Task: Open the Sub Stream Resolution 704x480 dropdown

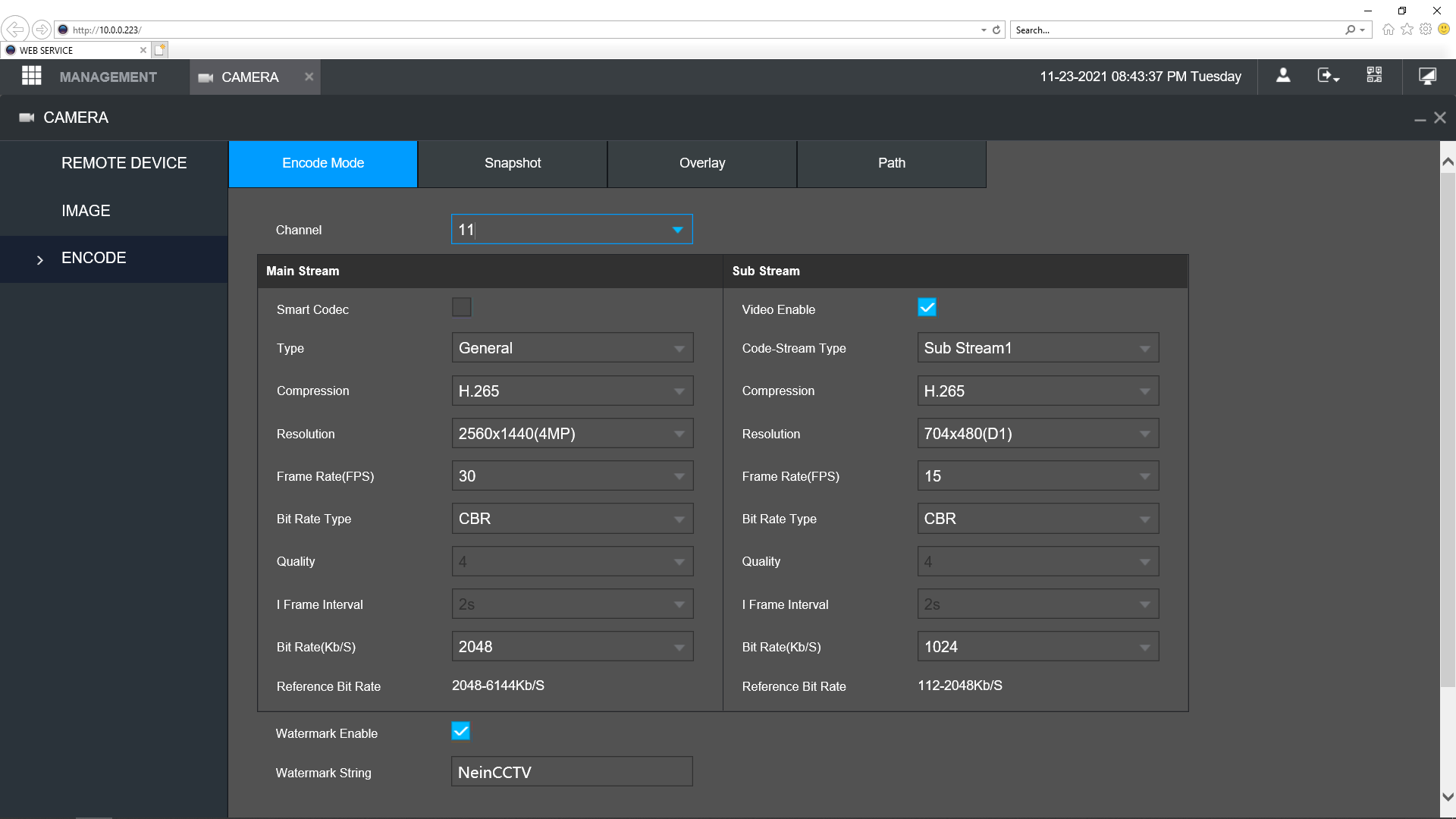Action: click(x=1038, y=434)
